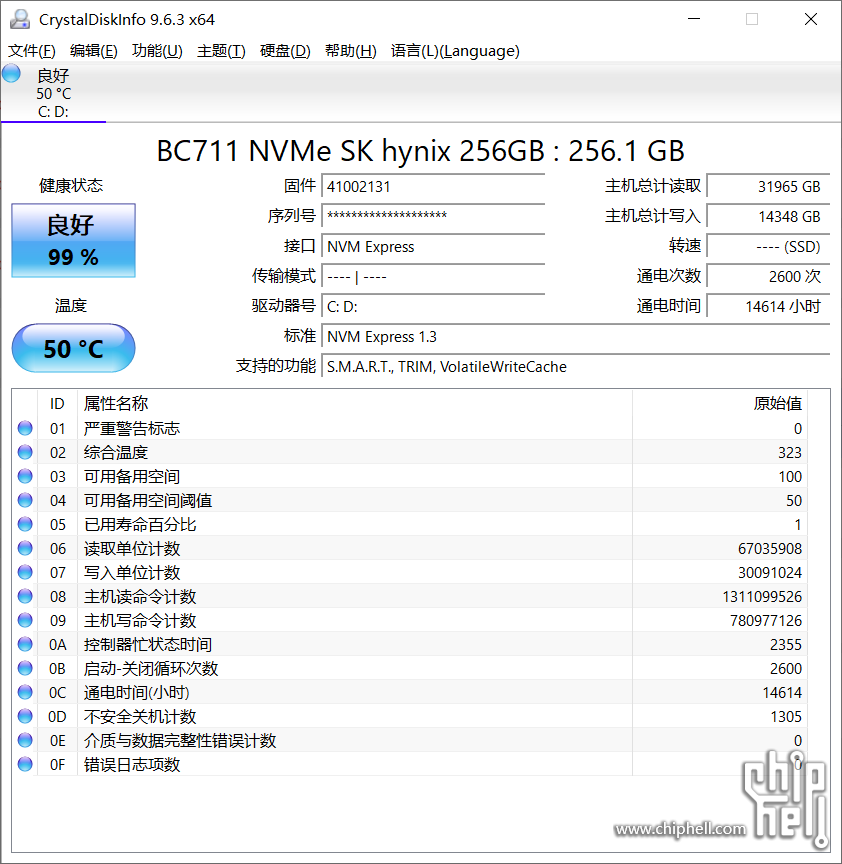Click the blue disk status orb beside 良好 in the drive bar

tap(11, 73)
